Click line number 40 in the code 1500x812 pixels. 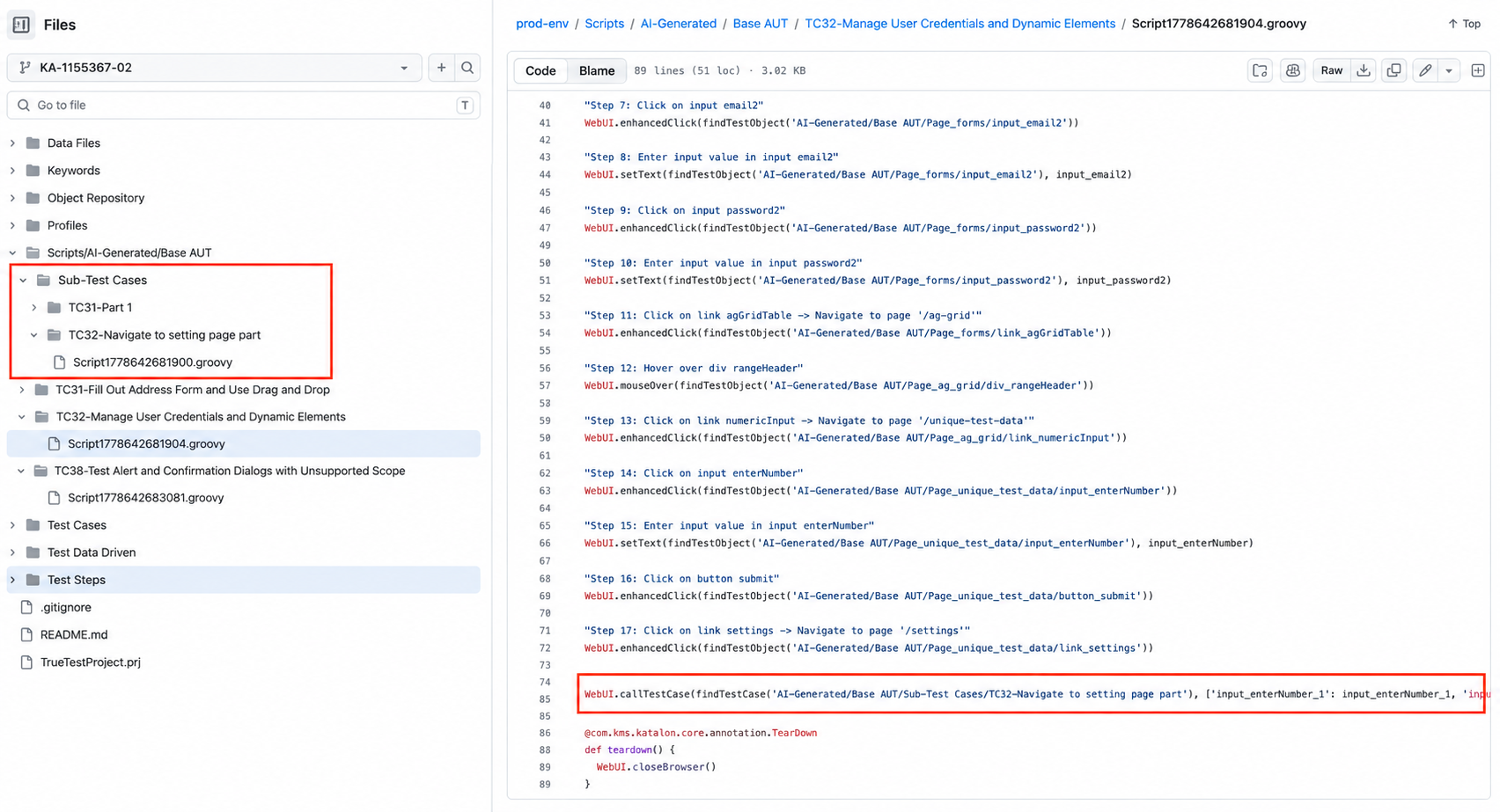544,106
